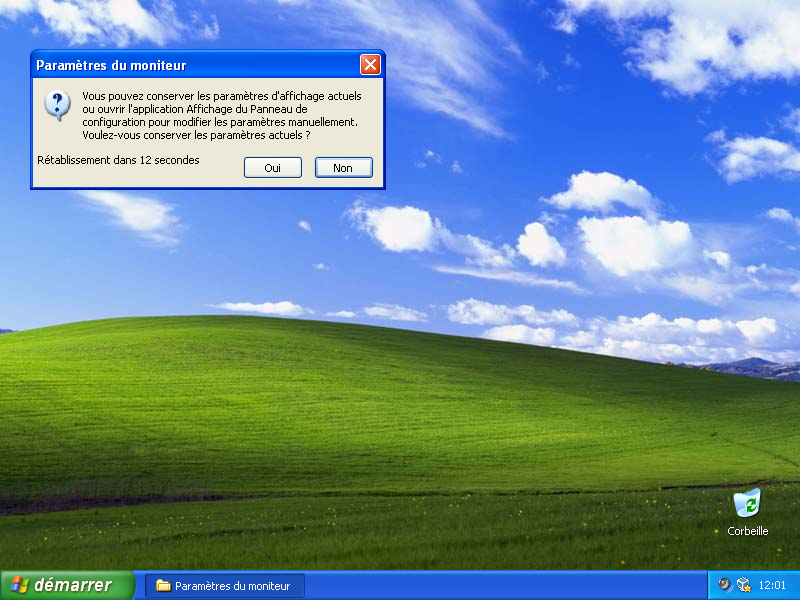Image resolution: width=800 pixels, height=600 pixels.
Task: Close the Paramètres du moniteur dialog
Action: click(x=370, y=65)
